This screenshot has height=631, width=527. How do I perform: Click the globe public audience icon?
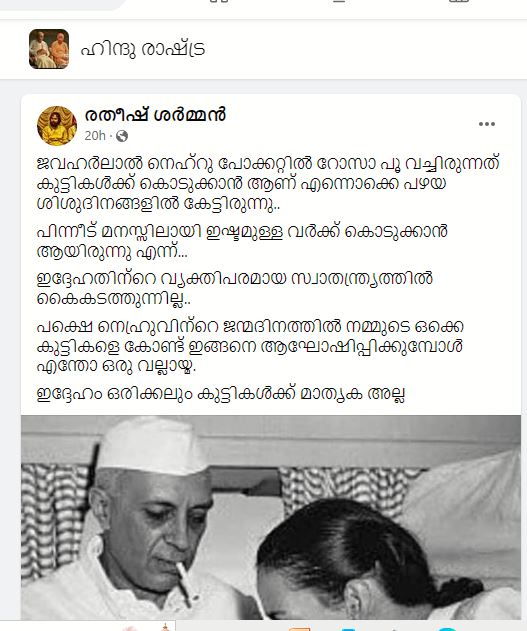click(x=121, y=136)
